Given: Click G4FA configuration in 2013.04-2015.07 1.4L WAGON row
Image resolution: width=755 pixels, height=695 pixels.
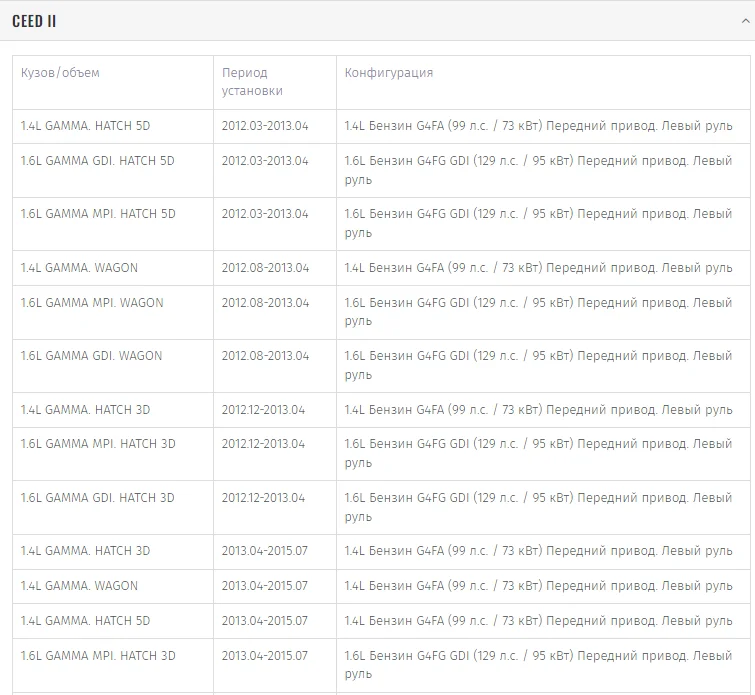Looking at the screenshot, I should [x=538, y=586].
